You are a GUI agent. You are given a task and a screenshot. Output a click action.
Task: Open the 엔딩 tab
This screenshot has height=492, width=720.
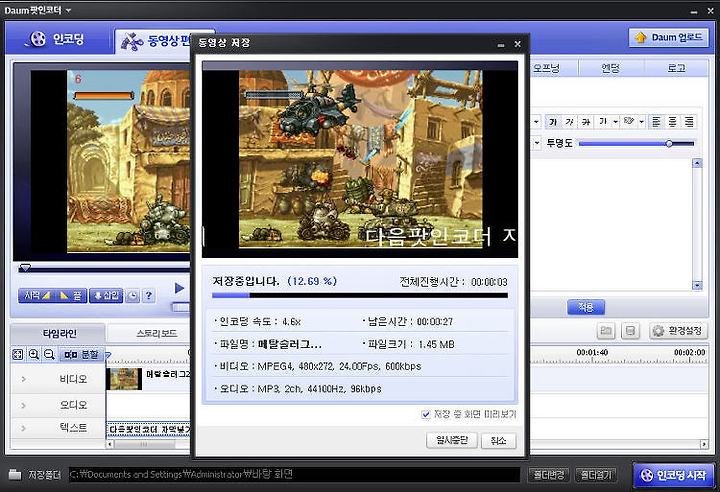tap(611, 68)
